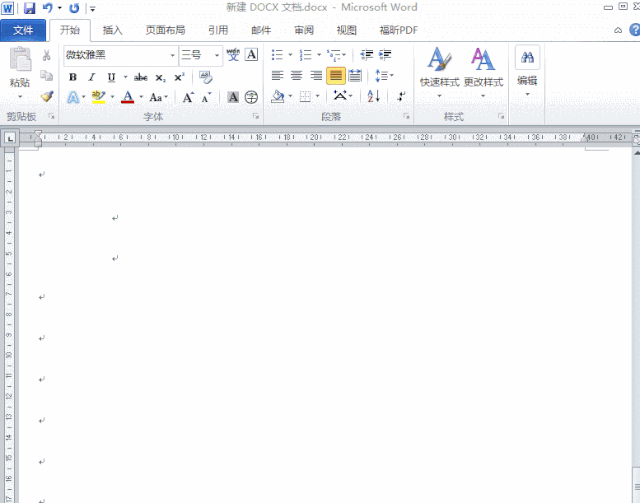This screenshot has height=503, width=640.
Task: Toggle Italic formatting
Action: [x=92, y=77]
